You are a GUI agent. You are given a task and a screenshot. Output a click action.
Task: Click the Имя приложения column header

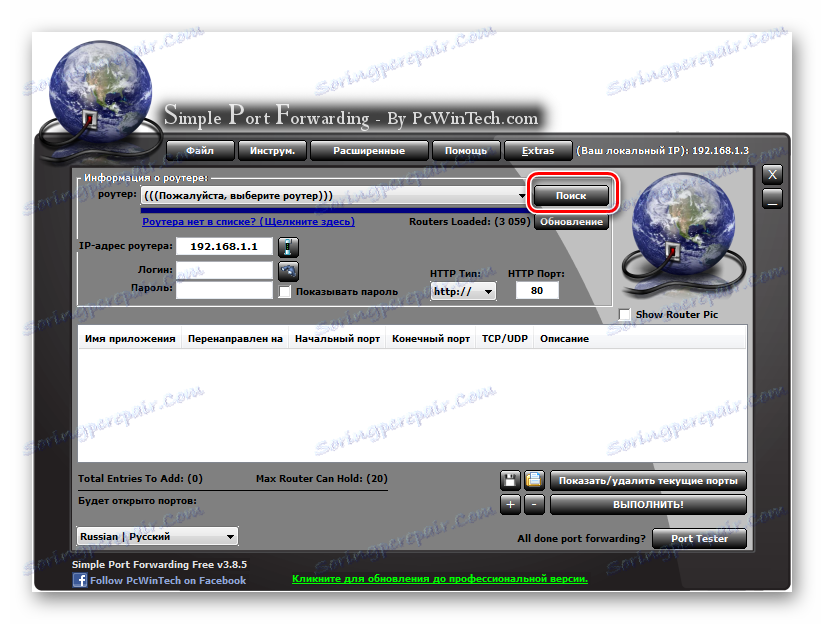point(130,339)
